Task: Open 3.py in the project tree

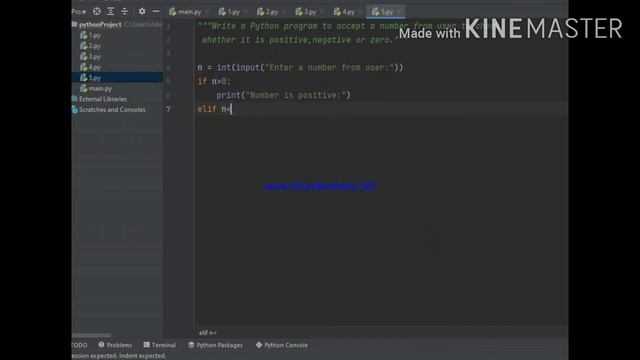Action: [x=95, y=57]
